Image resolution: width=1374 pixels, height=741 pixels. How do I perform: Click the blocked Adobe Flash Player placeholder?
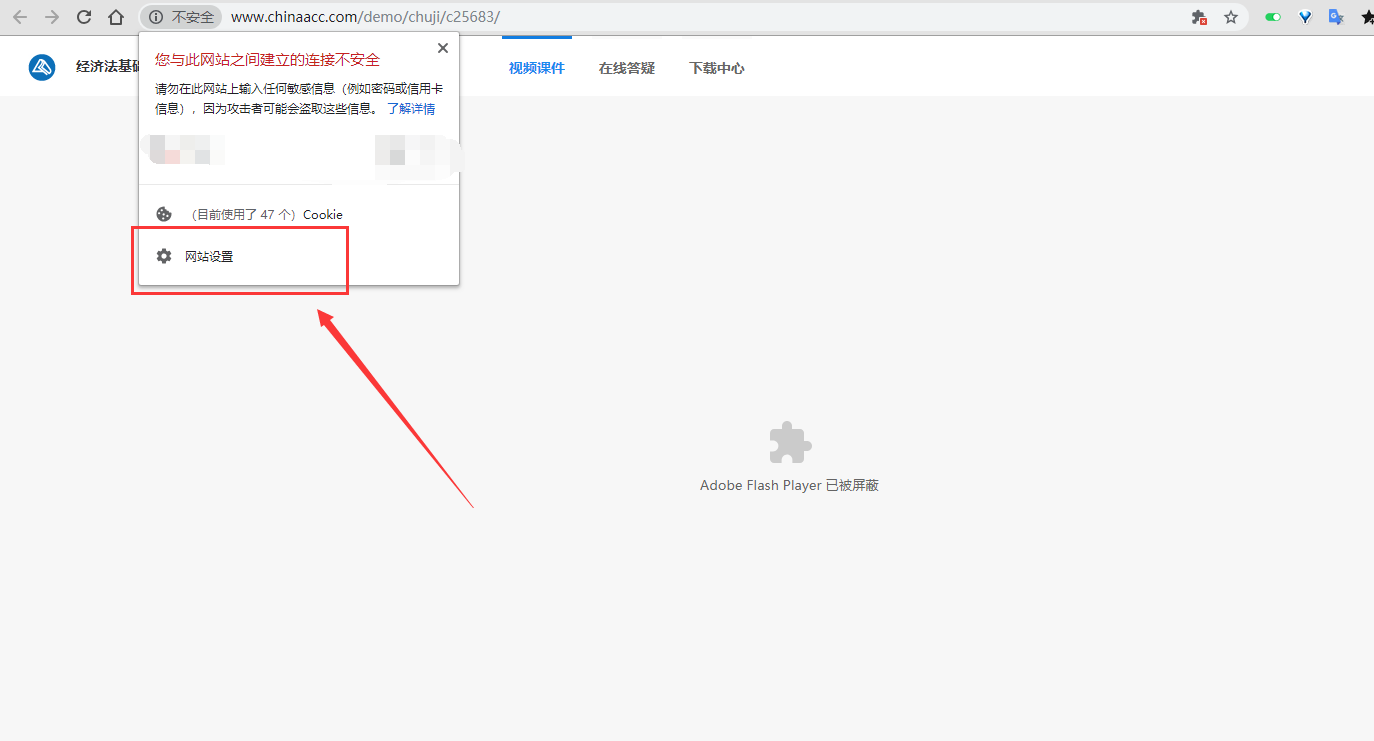[x=789, y=444]
